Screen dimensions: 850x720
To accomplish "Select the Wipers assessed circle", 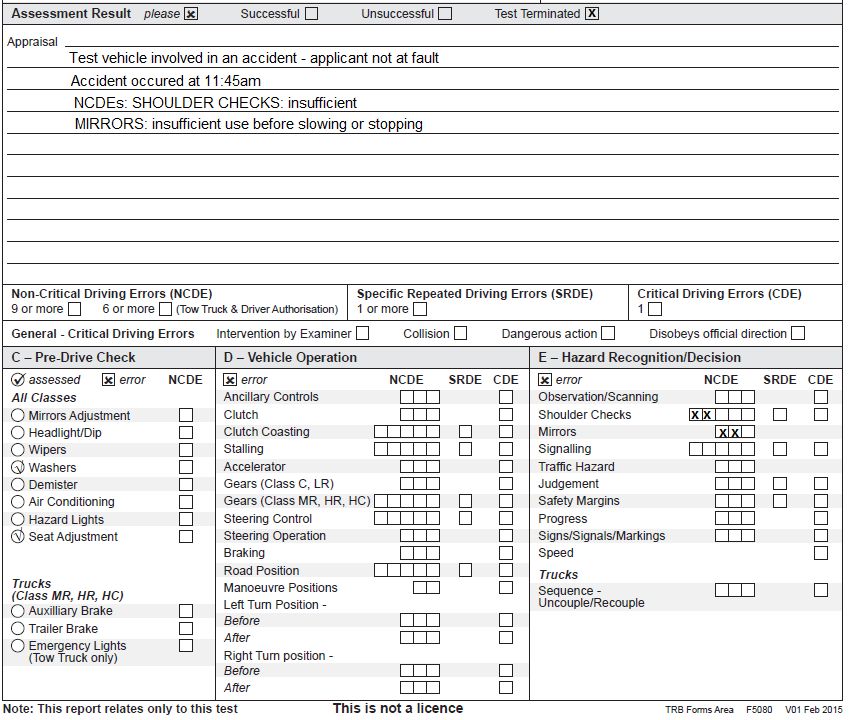I will click(18, 449).
